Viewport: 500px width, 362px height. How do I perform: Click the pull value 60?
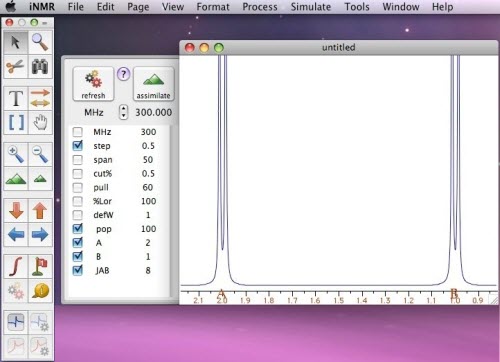tap(148, 187)
